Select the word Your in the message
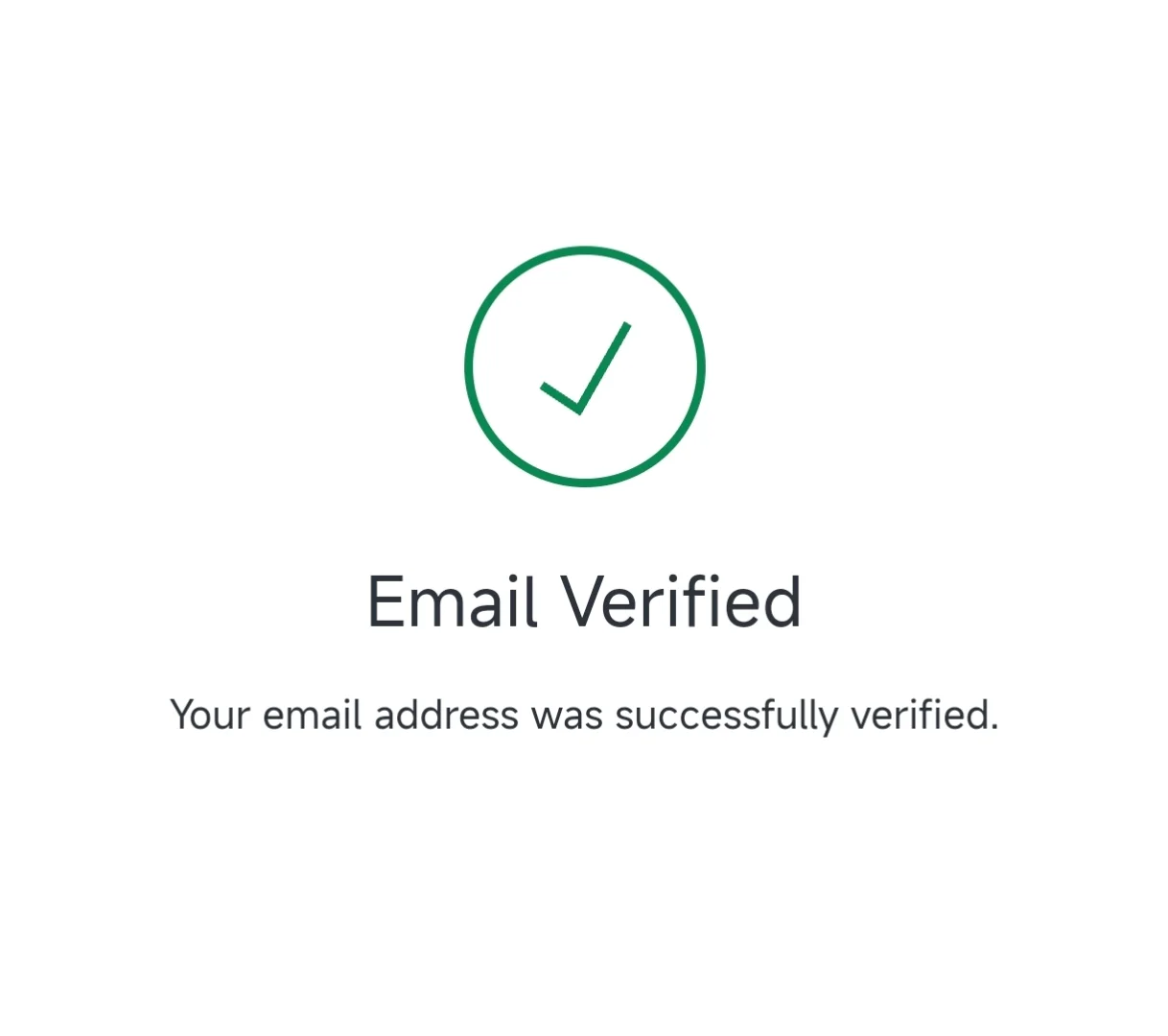This screenshot has height=1036, width=1168. (210, 716)
